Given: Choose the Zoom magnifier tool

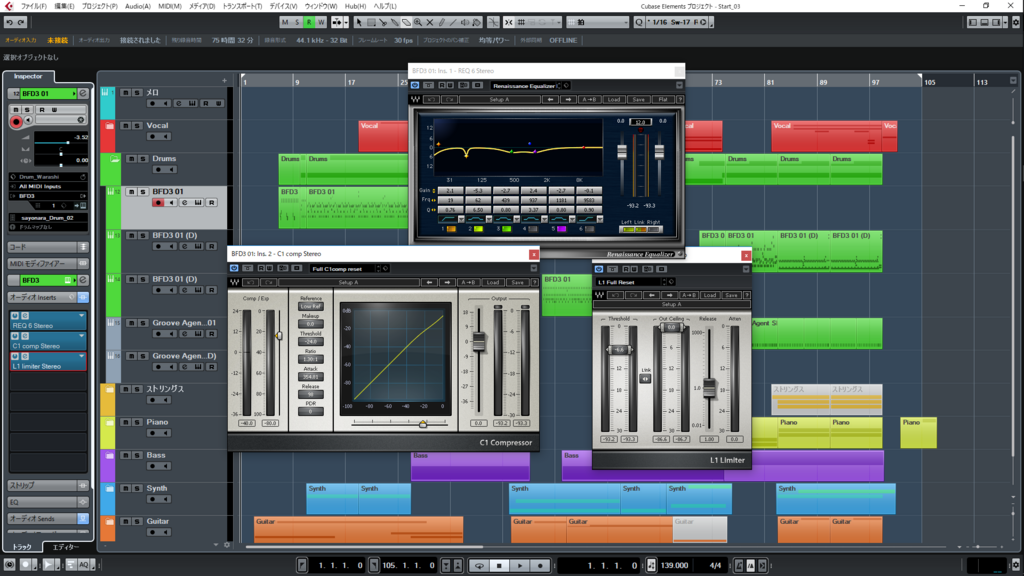Looking at the screenshot, I should (418, 22).
